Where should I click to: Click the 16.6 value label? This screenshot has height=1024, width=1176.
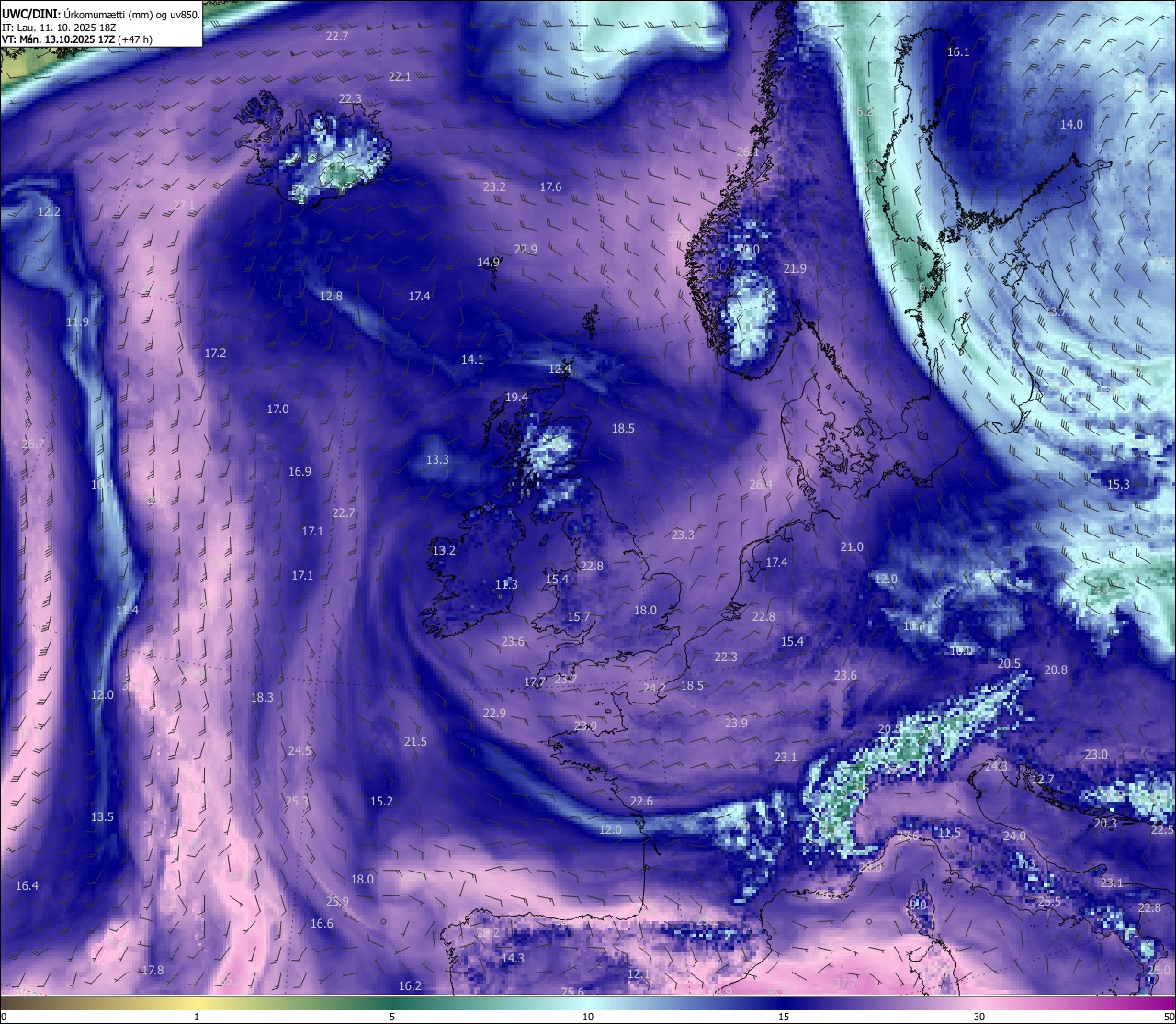tap(322, 924)
